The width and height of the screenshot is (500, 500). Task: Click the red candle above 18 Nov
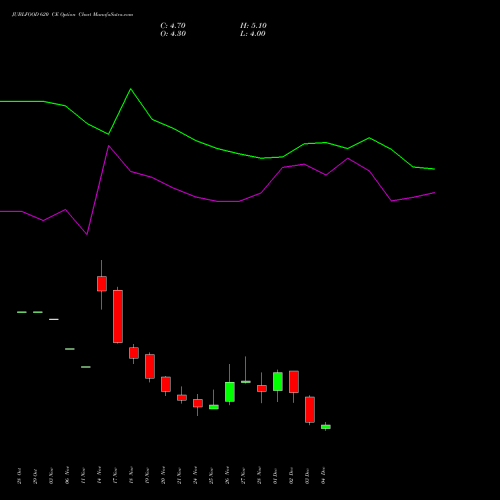point(134,353)
